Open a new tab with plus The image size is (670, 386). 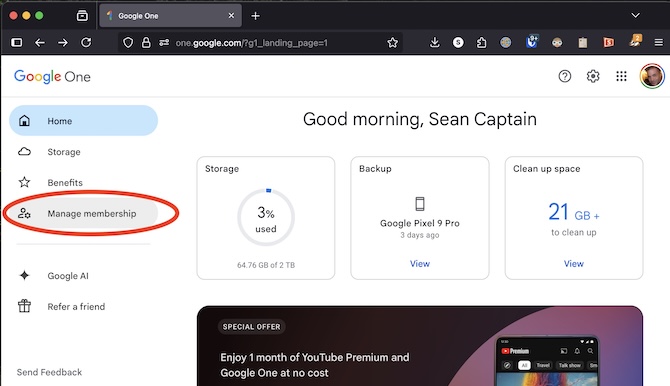coord(256,16)
